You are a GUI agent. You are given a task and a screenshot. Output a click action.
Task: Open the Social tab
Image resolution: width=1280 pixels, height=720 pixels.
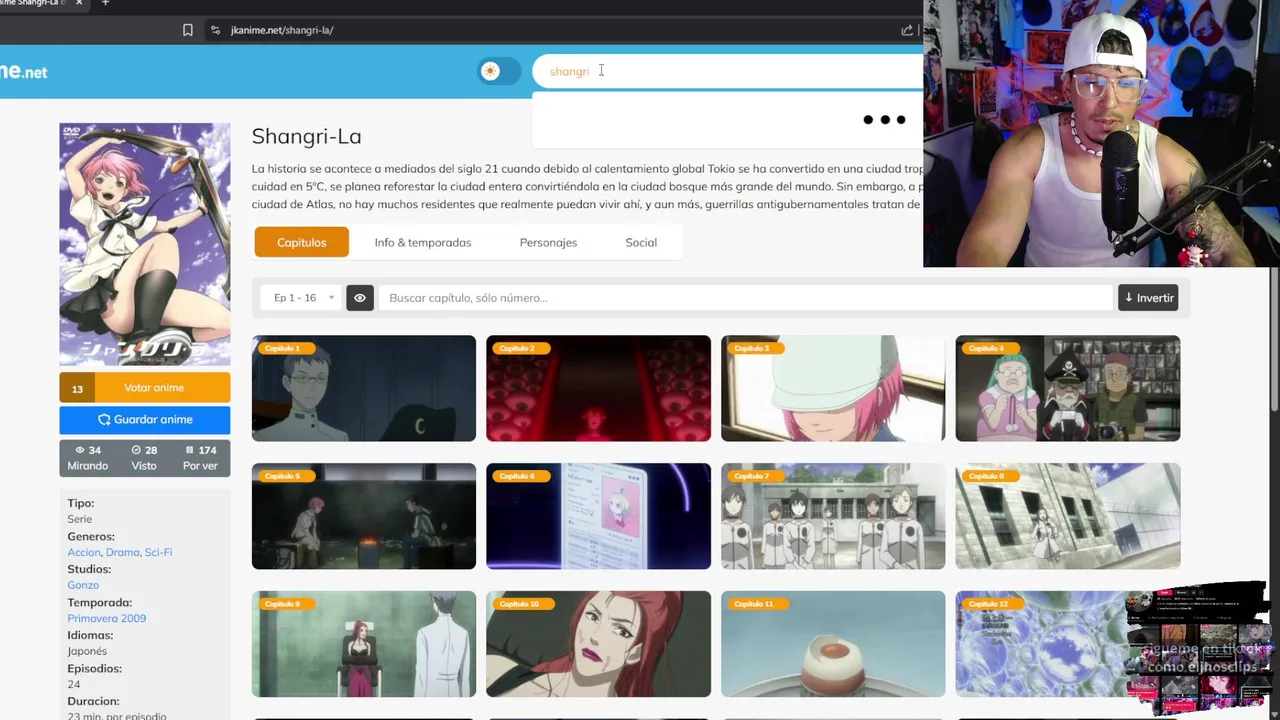coord(641,242)
